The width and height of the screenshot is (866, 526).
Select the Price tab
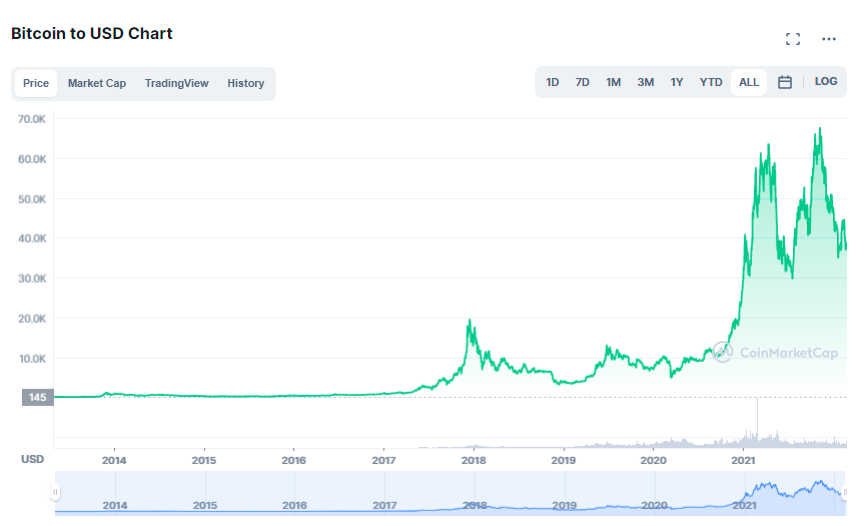tap(36, 83)
